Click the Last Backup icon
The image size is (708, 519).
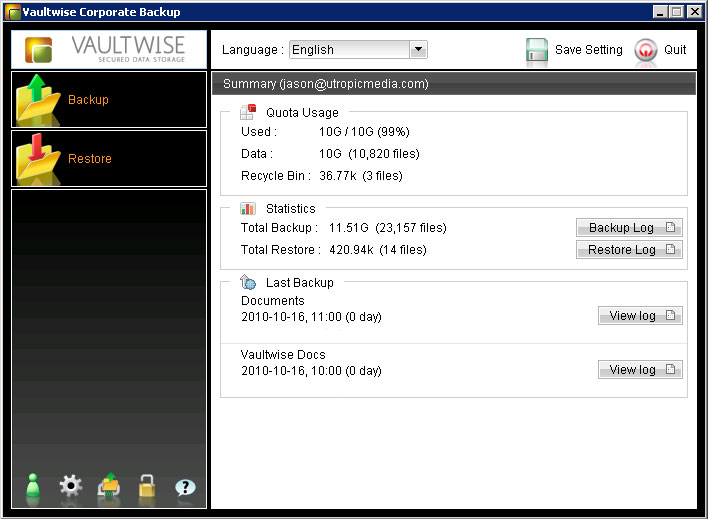(248, 282)
